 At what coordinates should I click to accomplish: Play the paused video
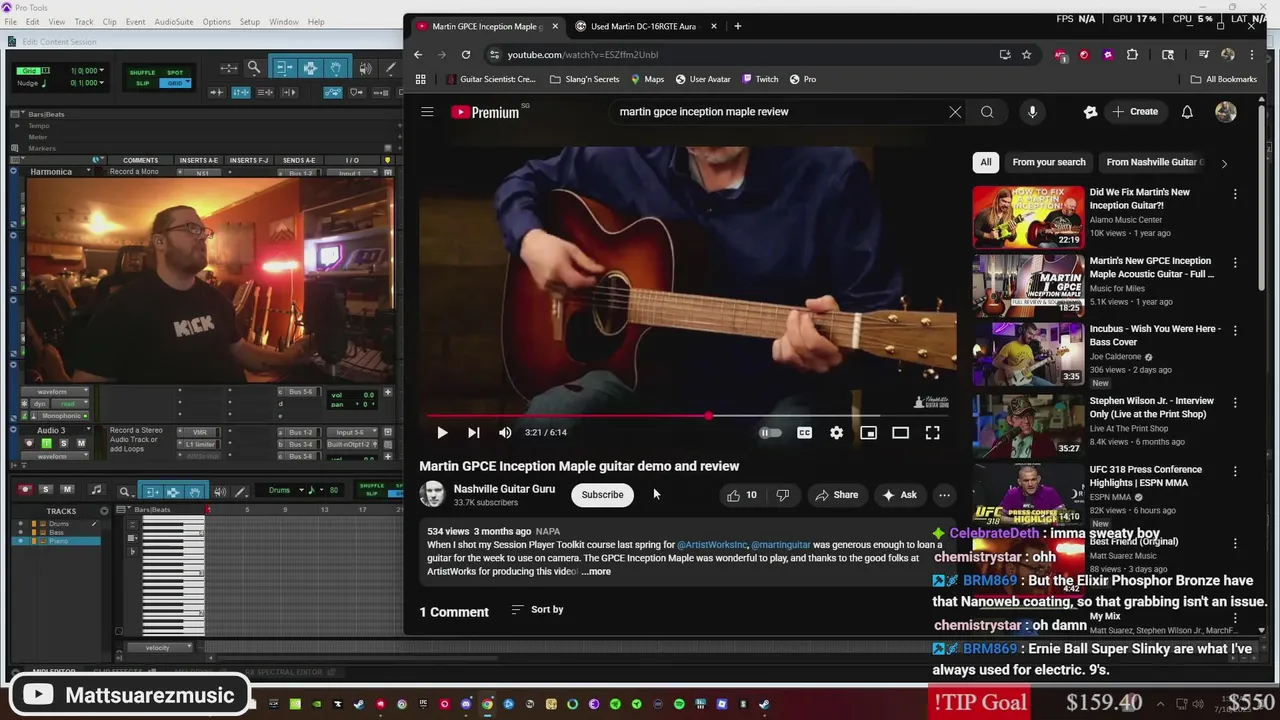point(442,433)
